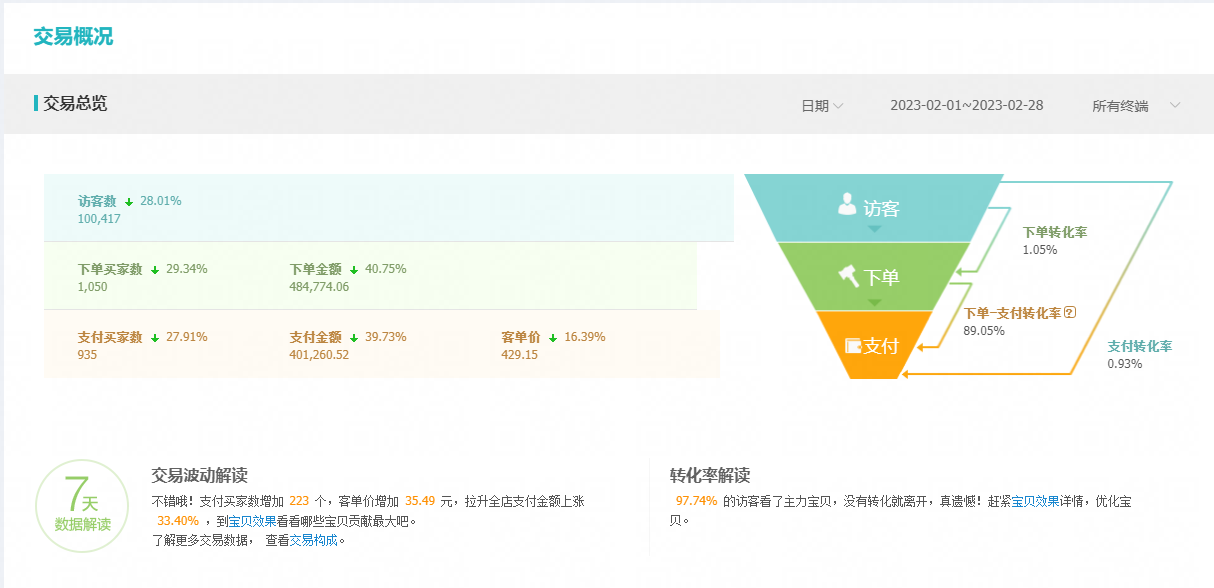
Task: Follow the 交易构成 link
Action: coord(314,540)
